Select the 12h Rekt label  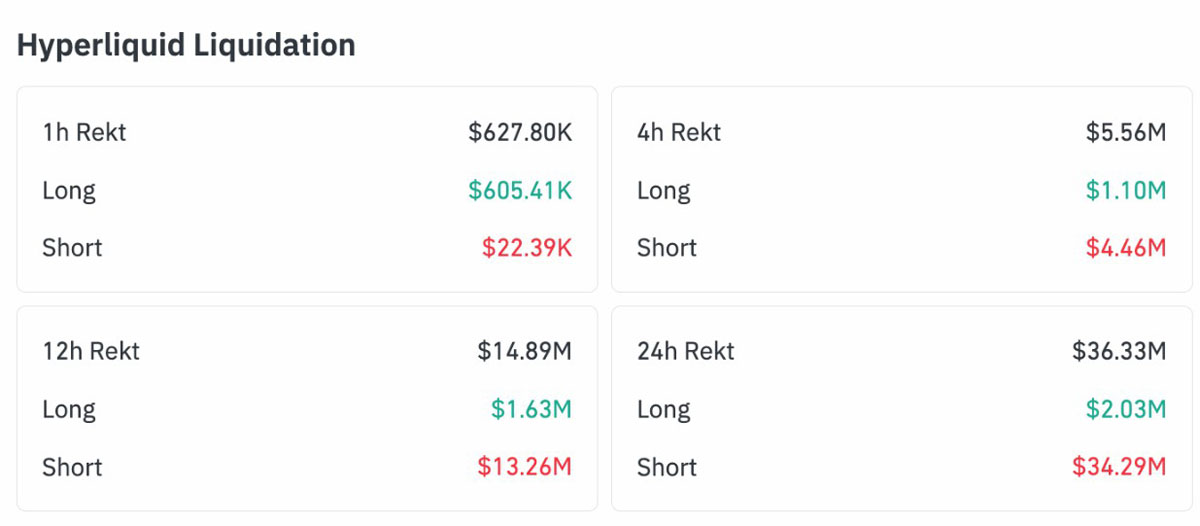click(x=91, y=351)
